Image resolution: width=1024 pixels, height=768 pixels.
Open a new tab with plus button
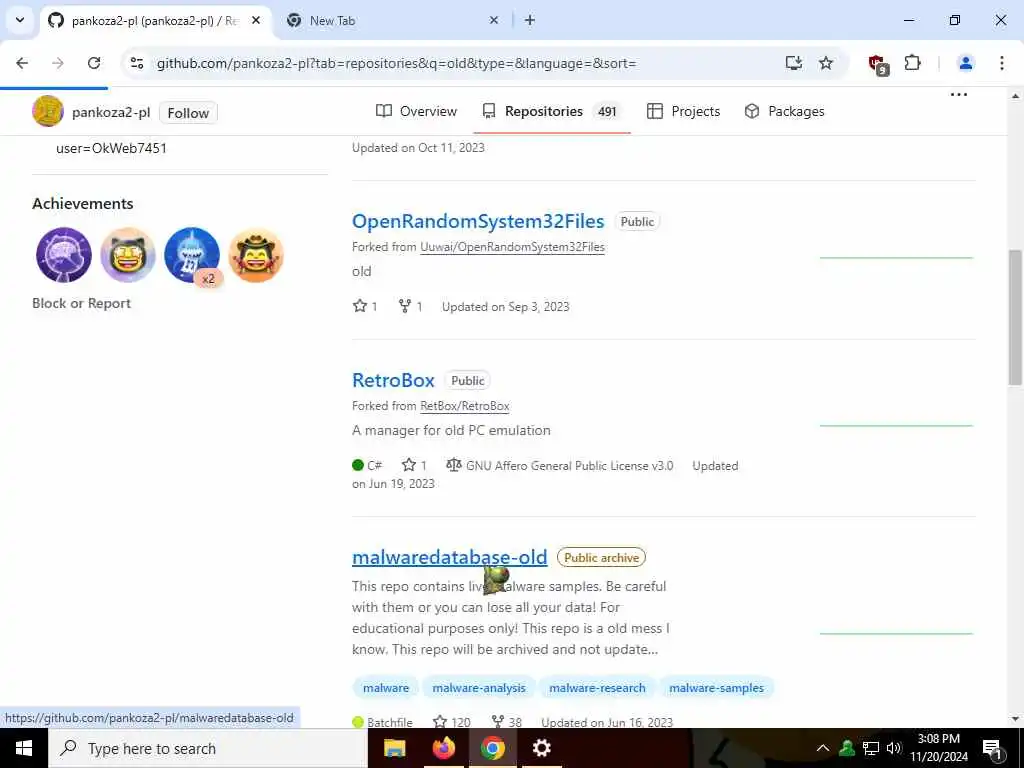point(530,20)
